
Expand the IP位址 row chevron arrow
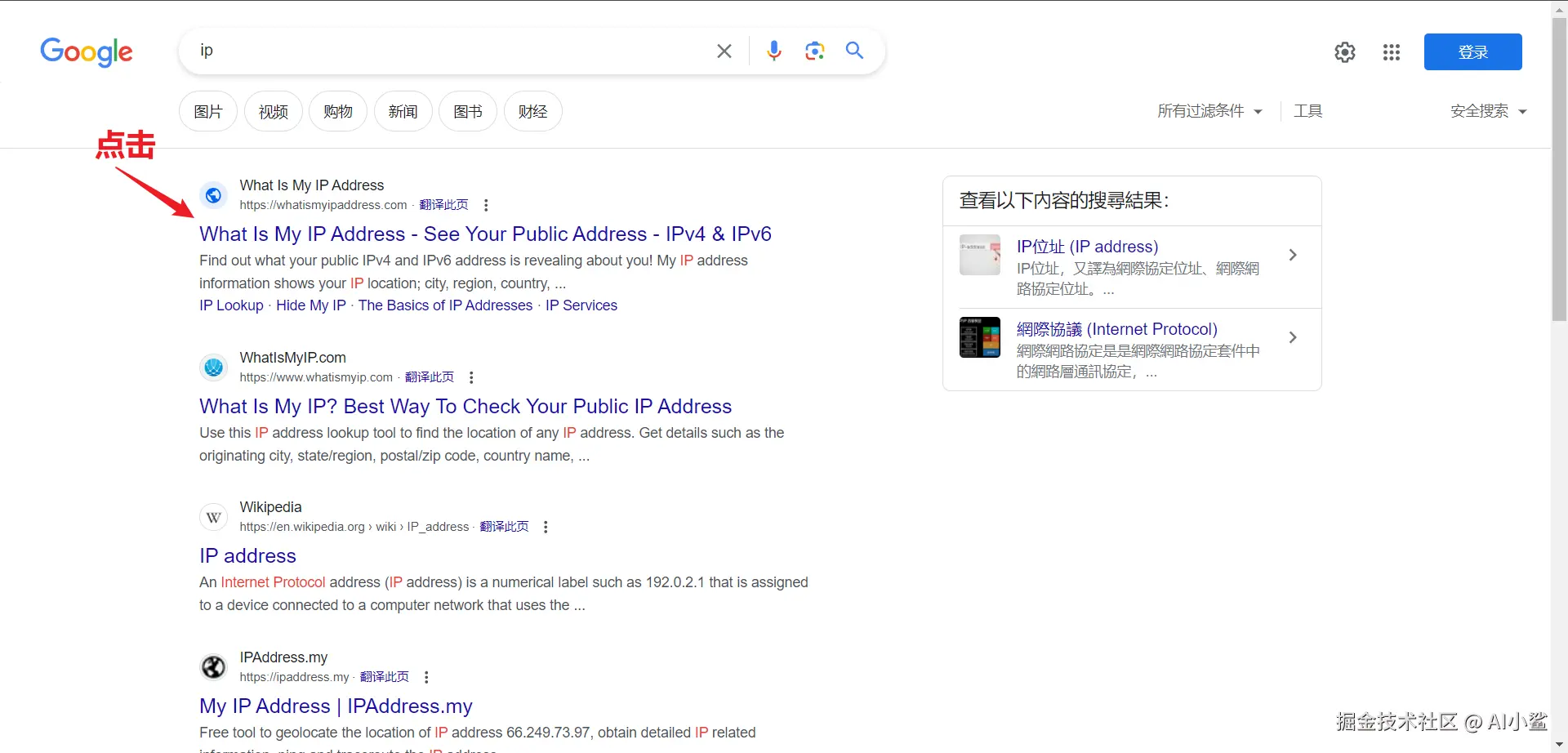[x=1293, y=255]
